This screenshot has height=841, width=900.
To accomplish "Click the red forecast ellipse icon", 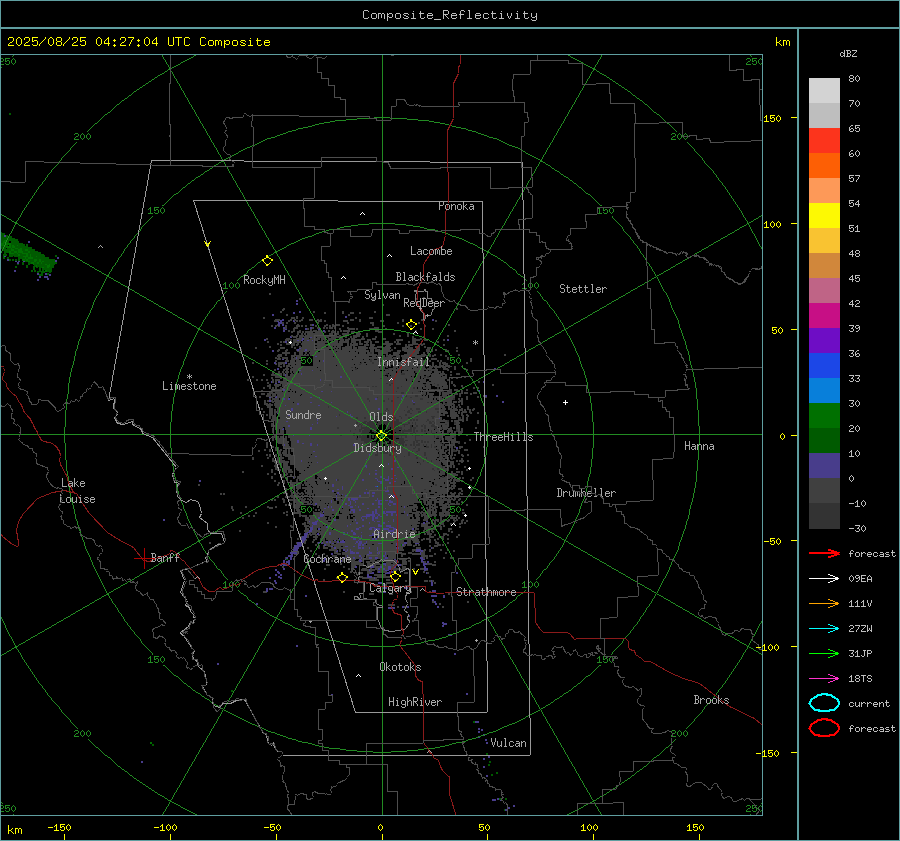I will [x=824, y=728].
